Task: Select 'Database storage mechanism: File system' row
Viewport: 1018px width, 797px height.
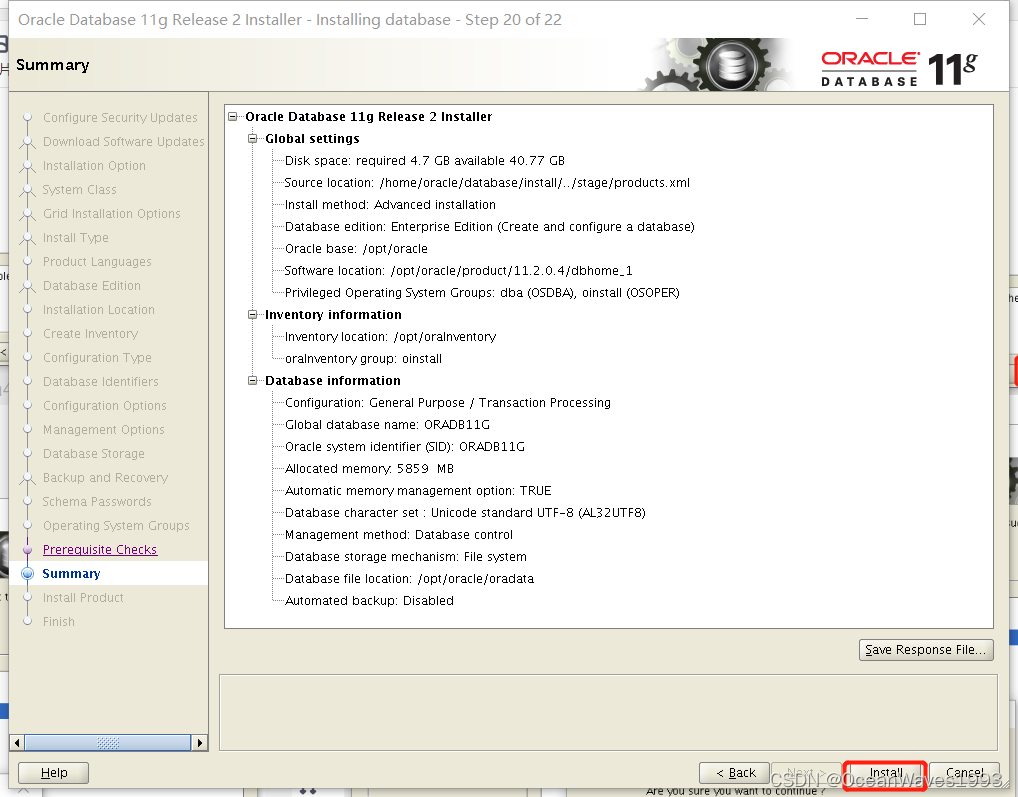Action: (406, 558)
